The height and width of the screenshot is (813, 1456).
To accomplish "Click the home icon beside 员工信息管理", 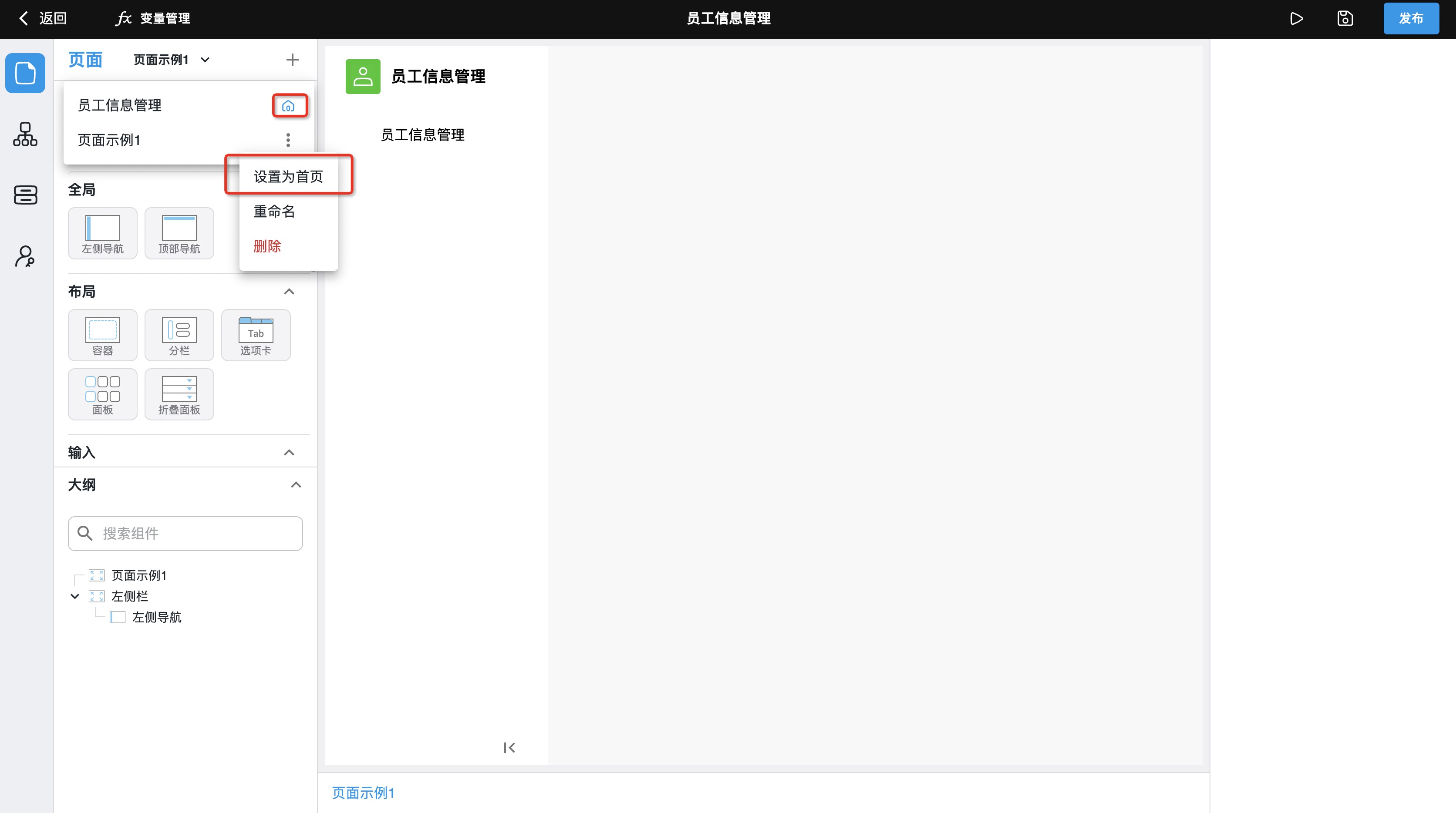I will [288, 106].
